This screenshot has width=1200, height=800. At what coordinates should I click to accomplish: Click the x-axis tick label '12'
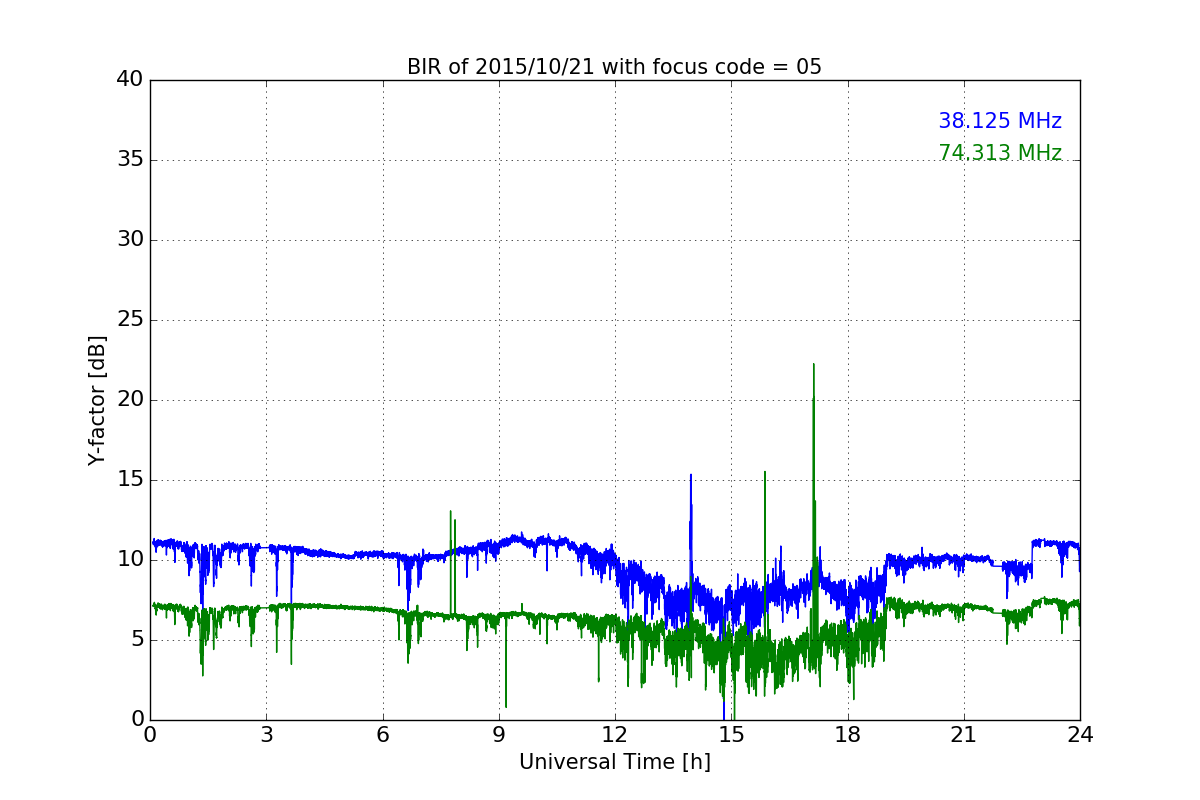(x=615, y=735)
